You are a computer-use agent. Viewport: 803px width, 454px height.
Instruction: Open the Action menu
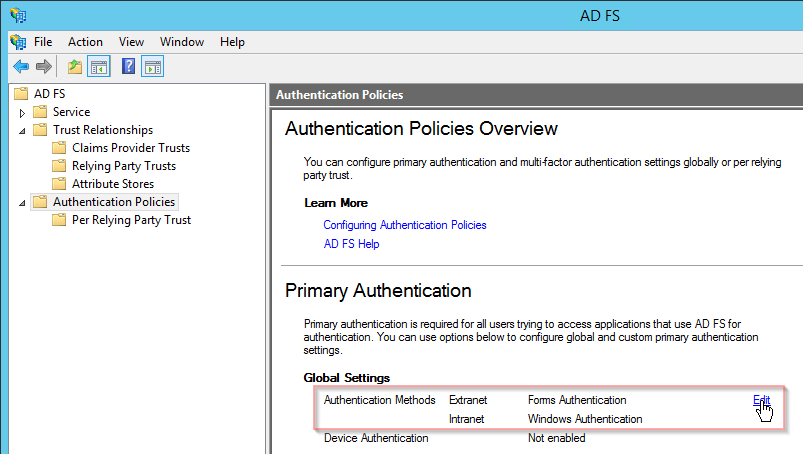[x=86, y=42]
